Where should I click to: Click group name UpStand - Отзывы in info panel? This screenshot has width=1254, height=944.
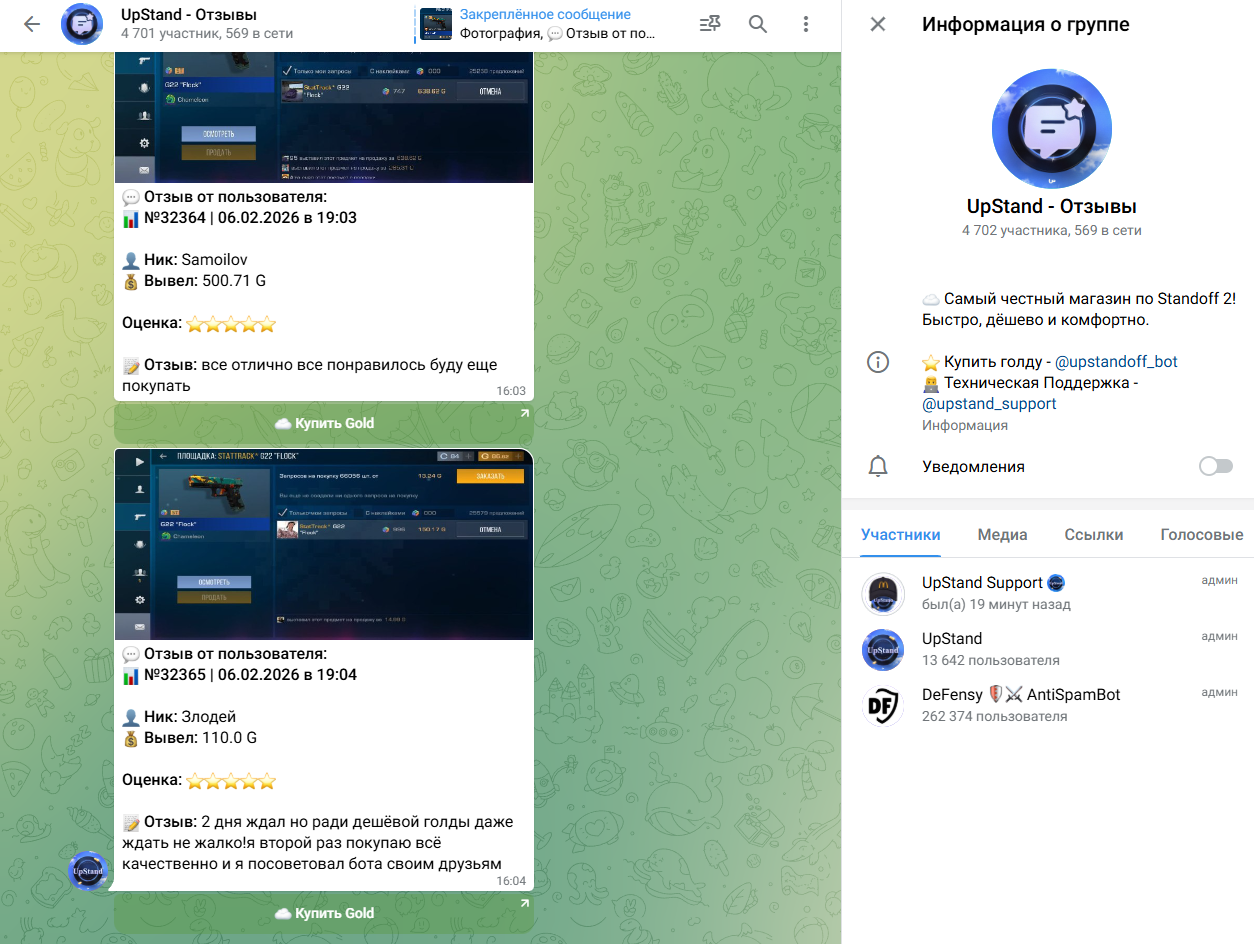coord(1051,207)
